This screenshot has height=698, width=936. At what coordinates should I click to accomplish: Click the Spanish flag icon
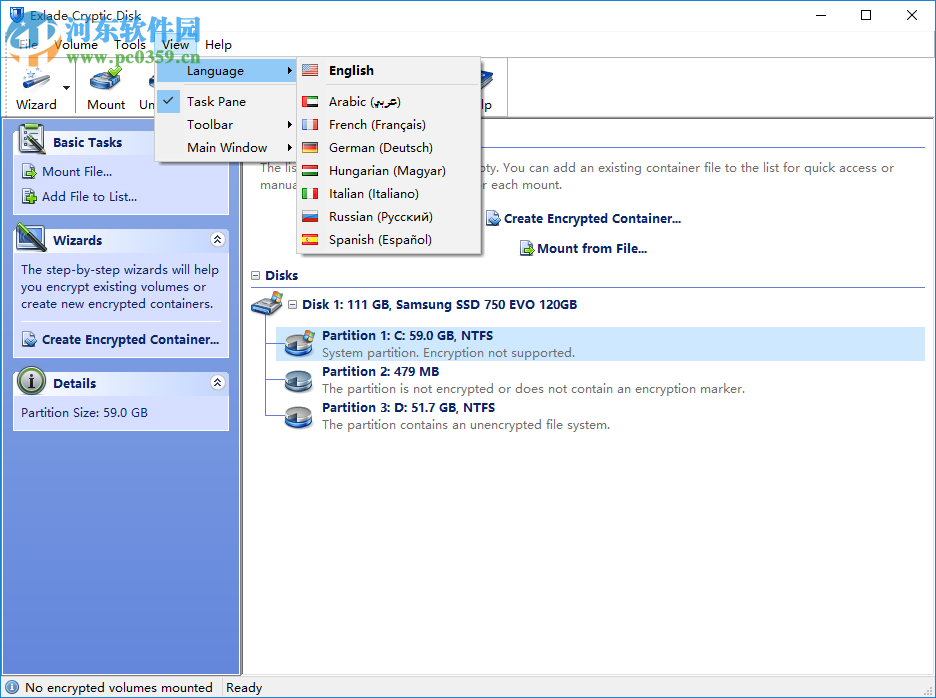(x=310, y=239)
